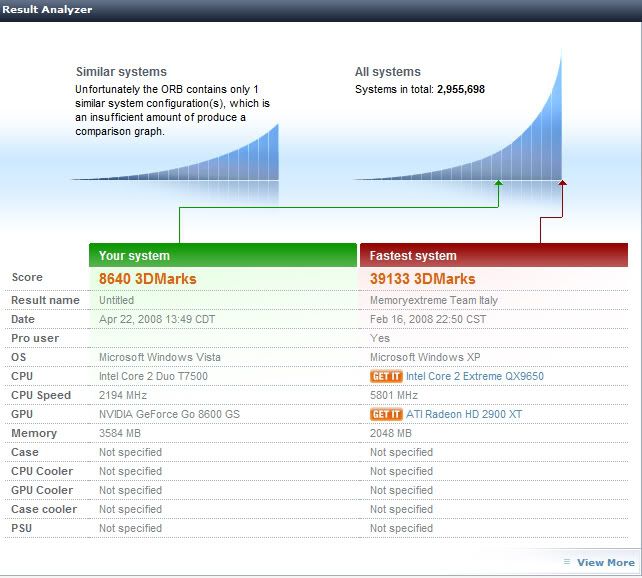Click the list icon beside View More
The width and height of the screenshot is (642, 578).
[567, 562]
